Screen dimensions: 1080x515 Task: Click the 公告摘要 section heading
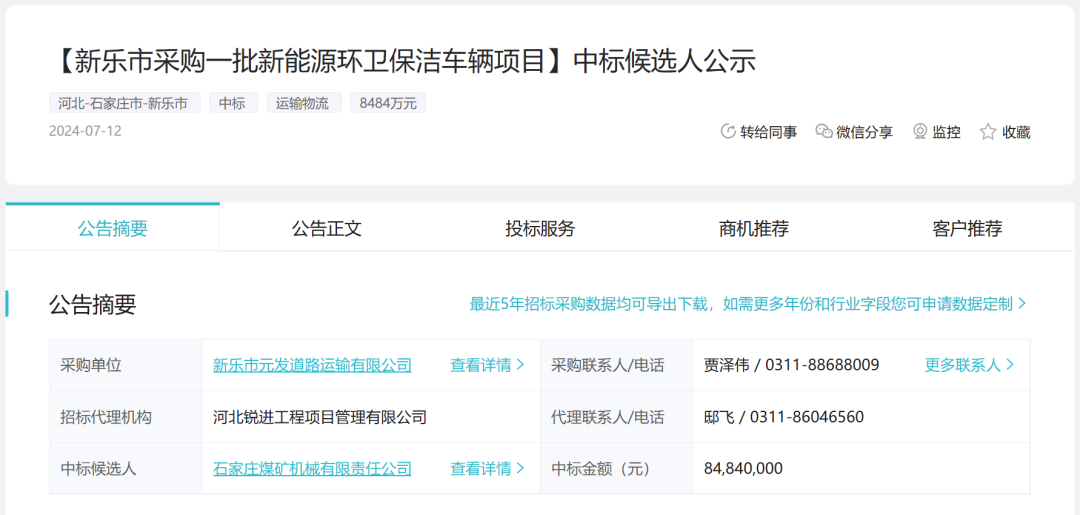[x=92, y=304]
